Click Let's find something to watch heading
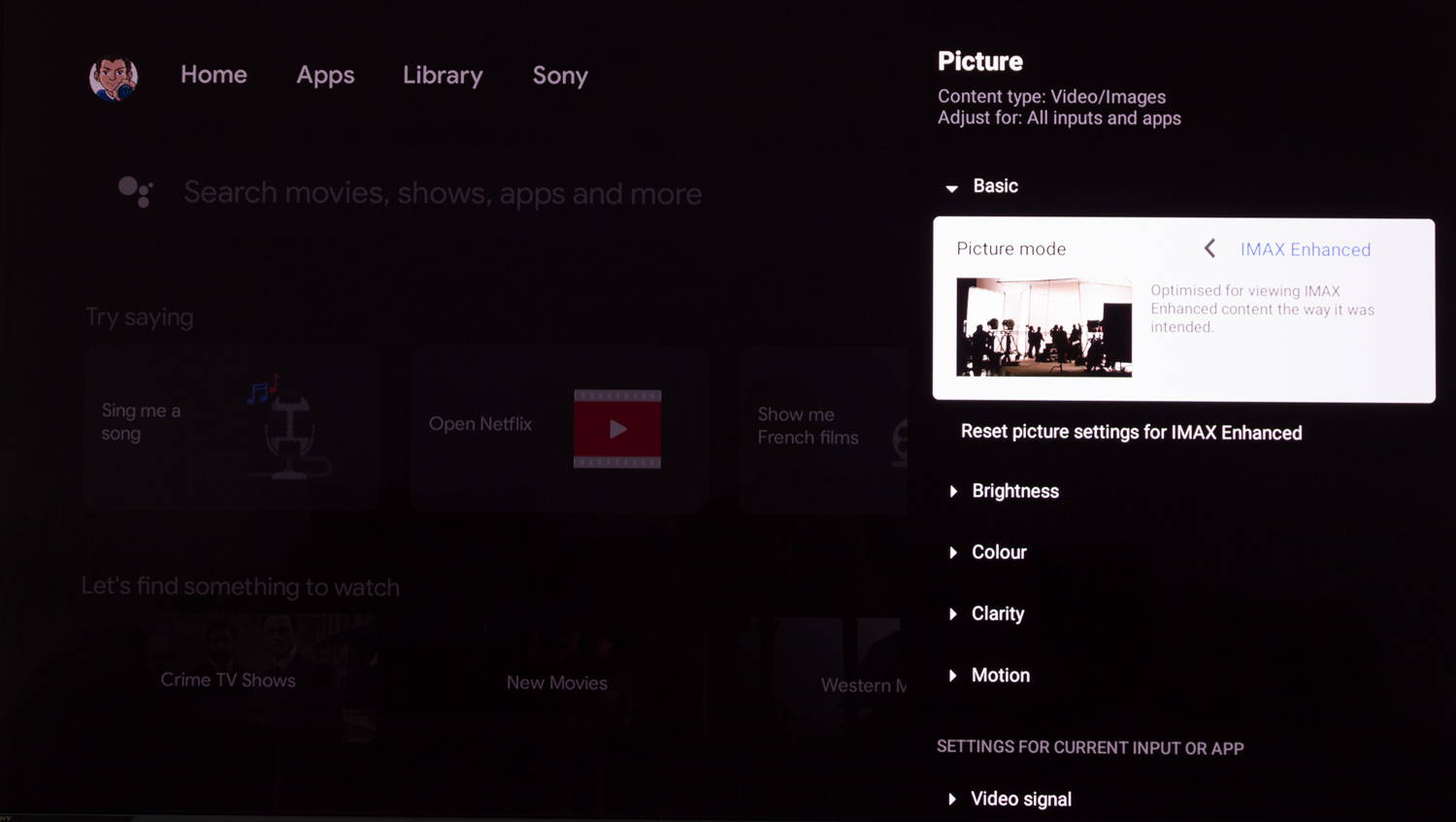Image resolution: width=1456 pixels, height=822 pixels. [x=241, y=587]
